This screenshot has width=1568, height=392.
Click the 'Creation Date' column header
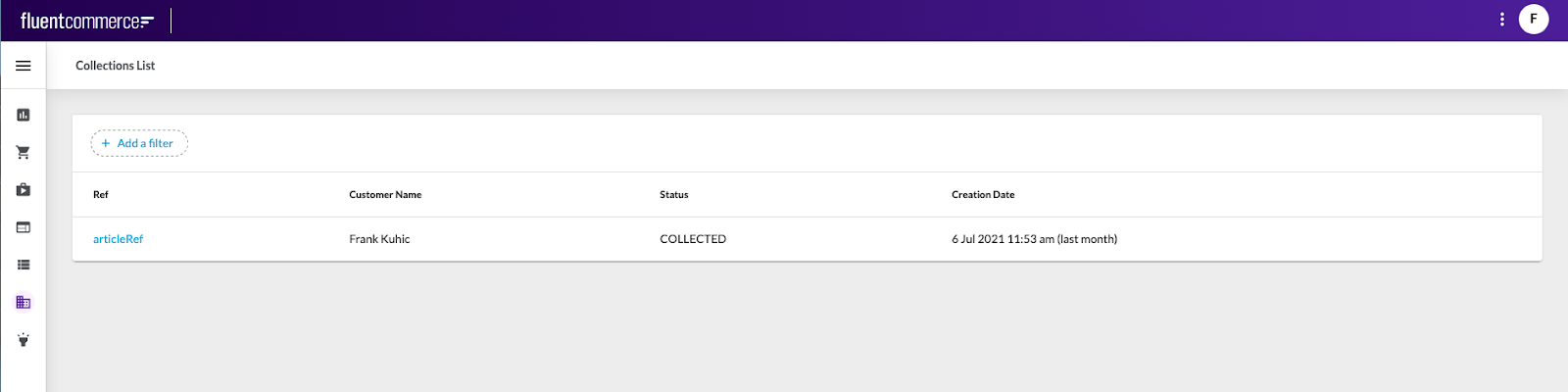pyautogui.click(x=983, y=195)
